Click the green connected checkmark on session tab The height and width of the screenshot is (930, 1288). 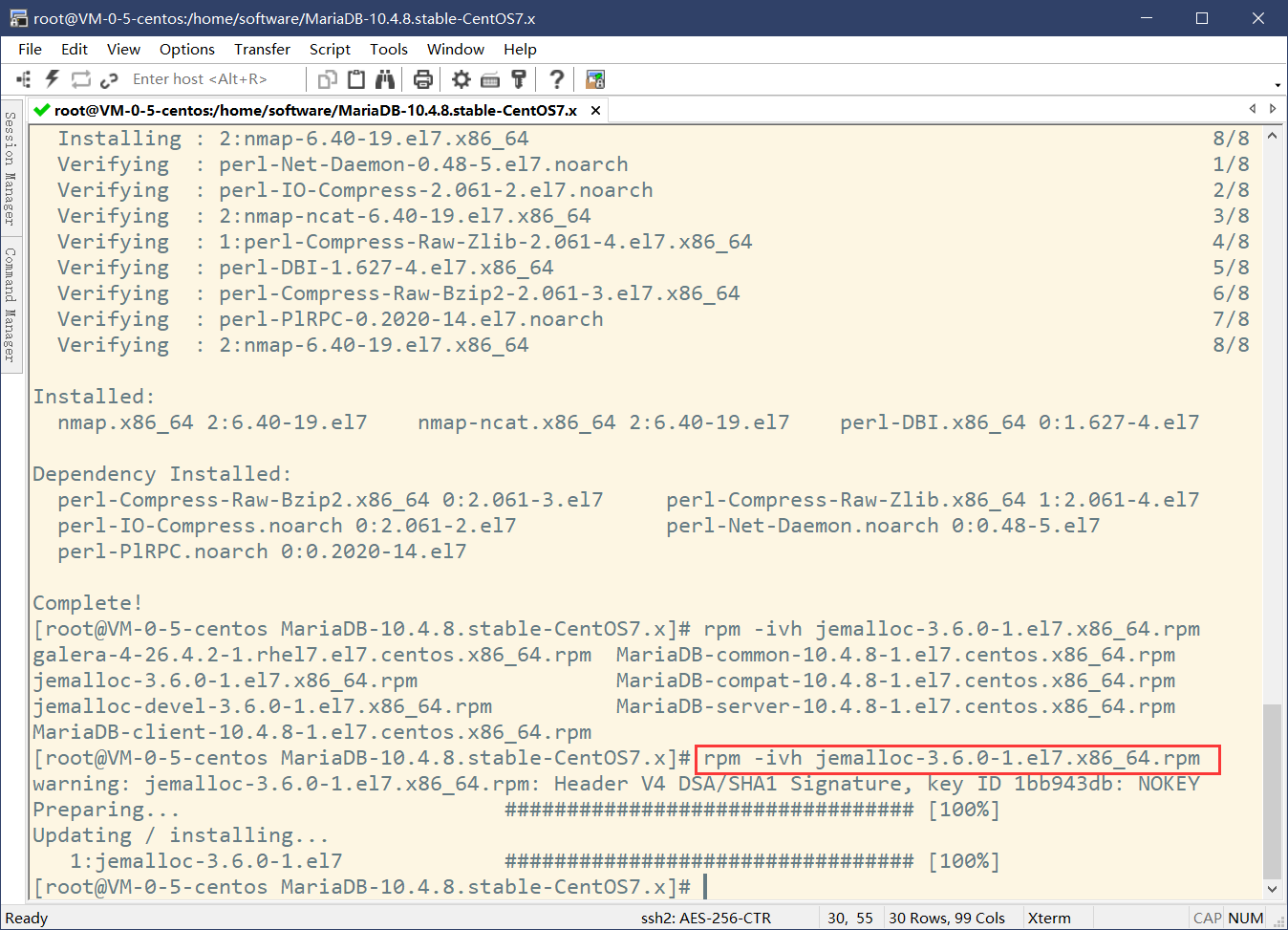click(42, 110)
